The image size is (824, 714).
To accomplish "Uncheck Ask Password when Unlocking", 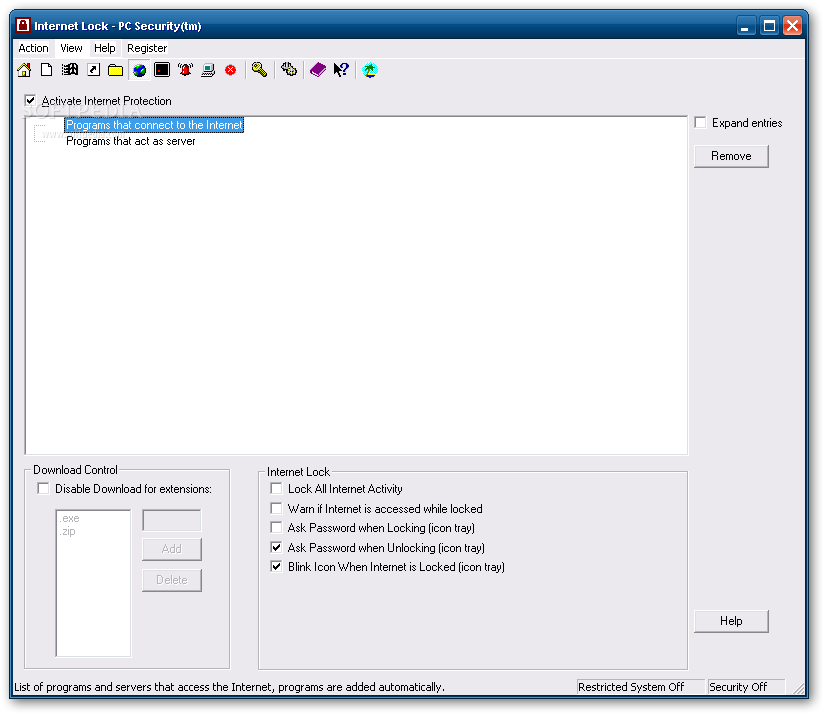I will pos(276,547).
